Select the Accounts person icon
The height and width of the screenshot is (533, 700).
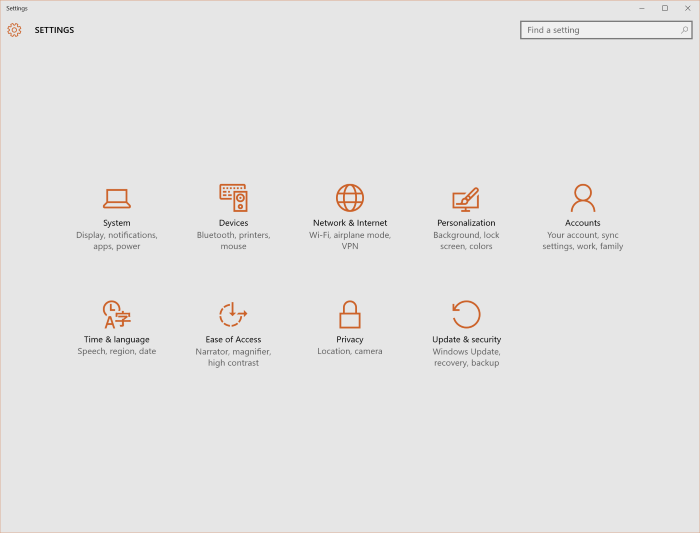pos(583,198)
